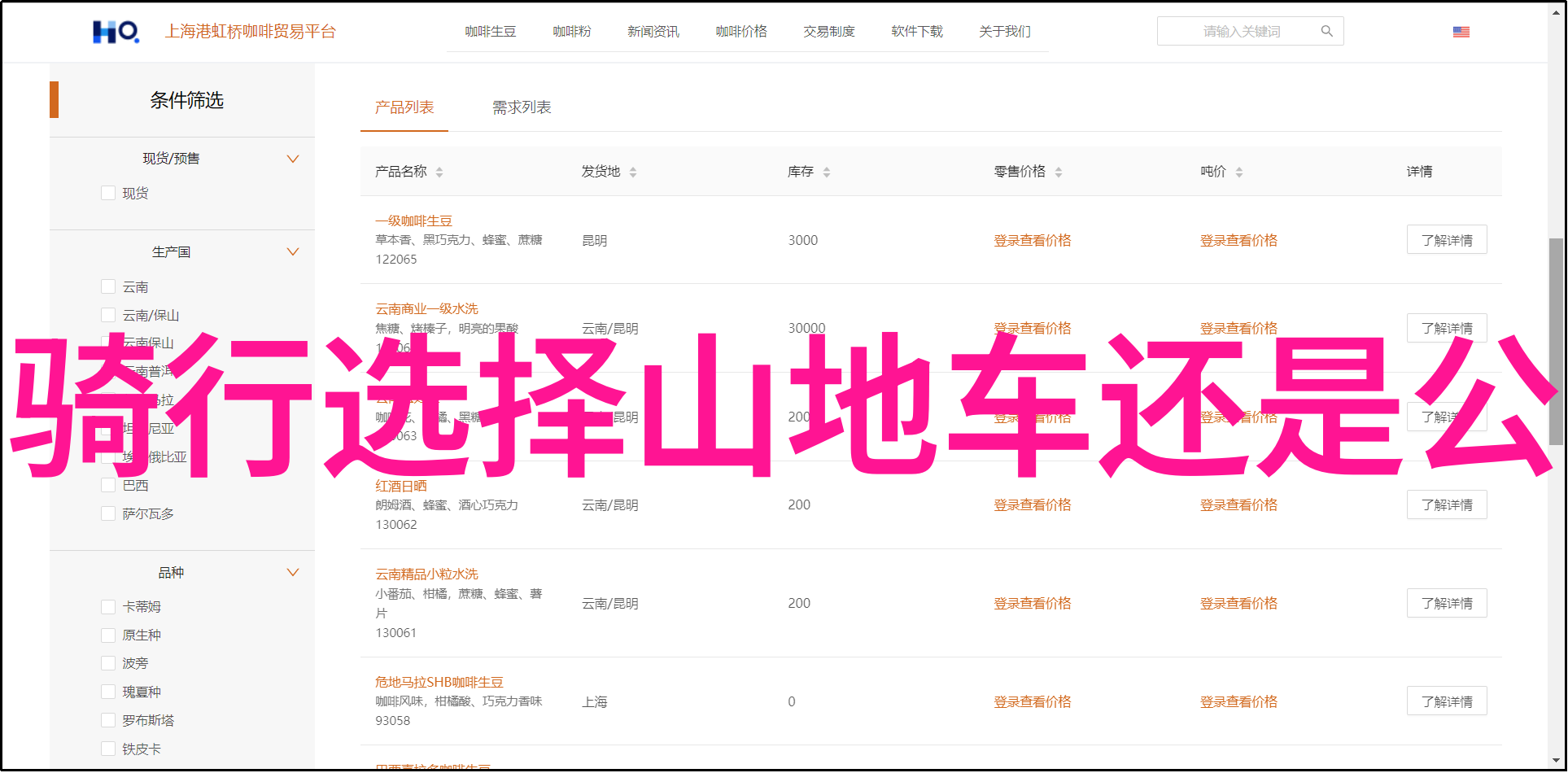
Task: Open 咖啡价格 navigation item
Action: [741, 31]
